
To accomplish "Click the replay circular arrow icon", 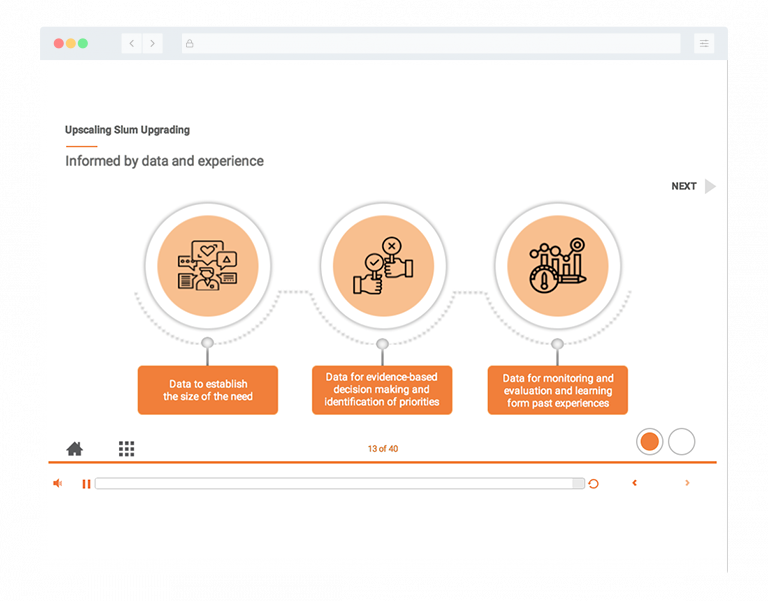I will [593, 483].
